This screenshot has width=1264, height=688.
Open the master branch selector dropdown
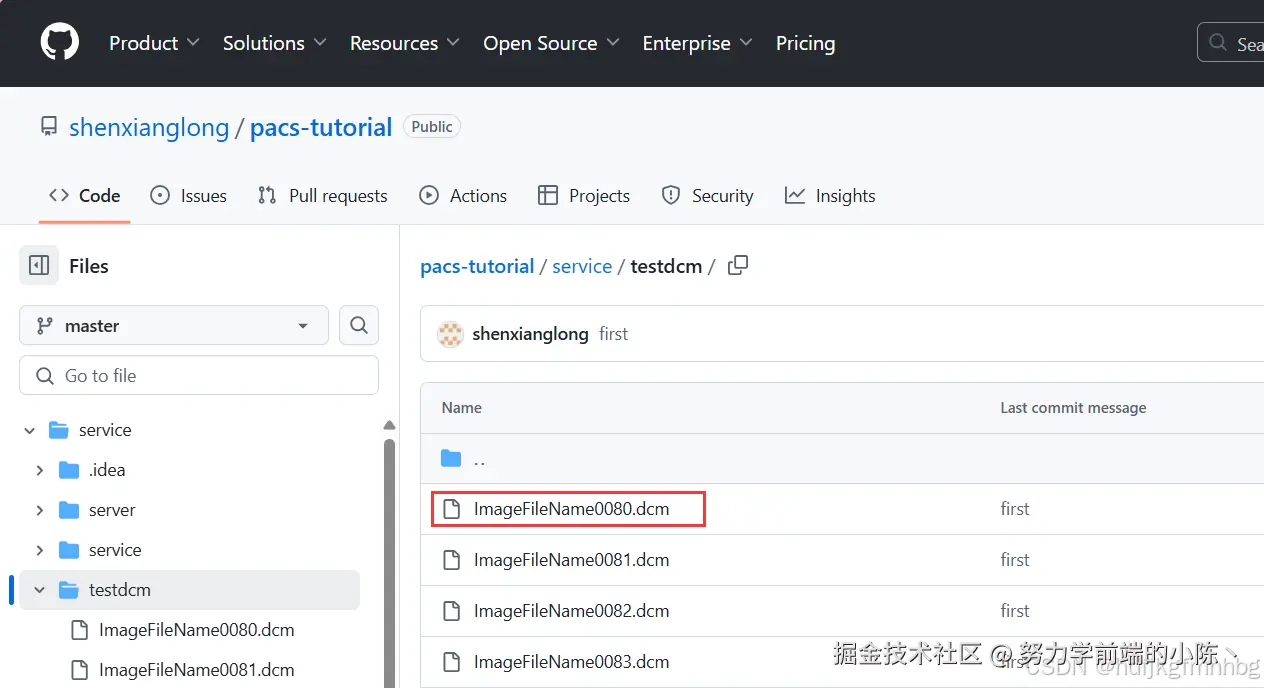(174, 326)
